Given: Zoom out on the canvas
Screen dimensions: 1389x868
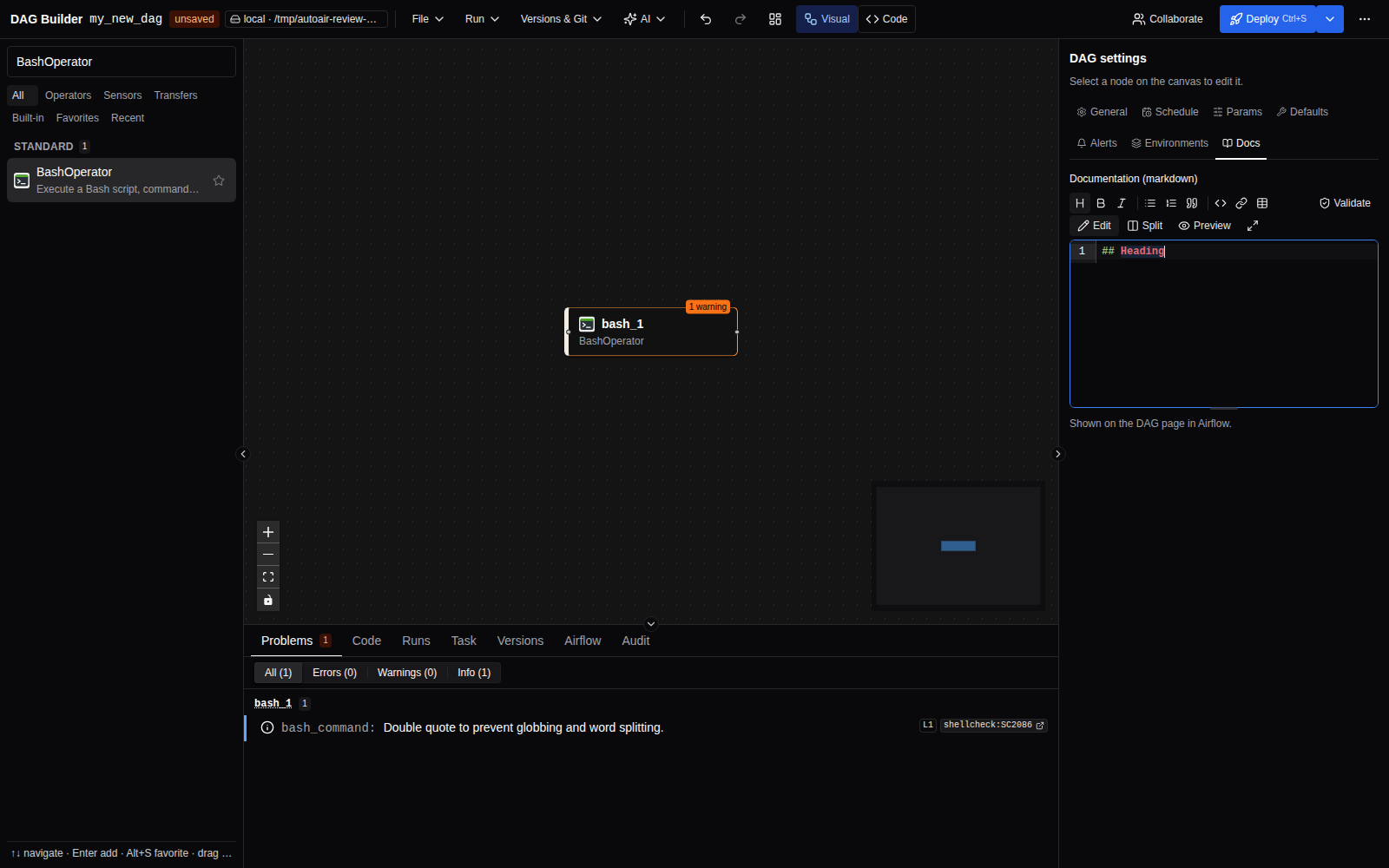Looking at the screenshot, I should pyautogui.click(x=268, y=555).
